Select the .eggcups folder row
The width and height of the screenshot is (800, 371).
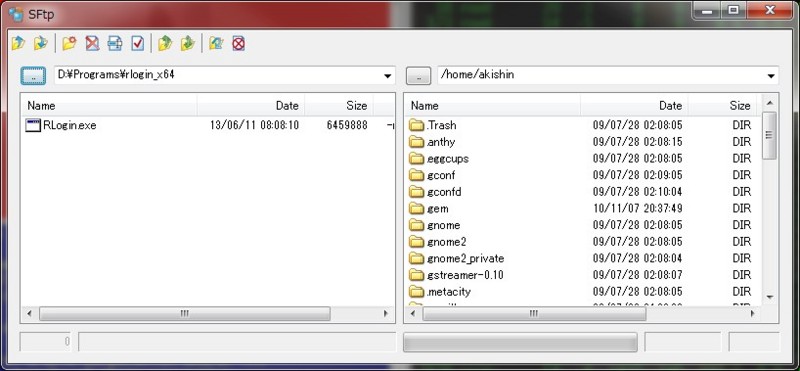(583, 158)
